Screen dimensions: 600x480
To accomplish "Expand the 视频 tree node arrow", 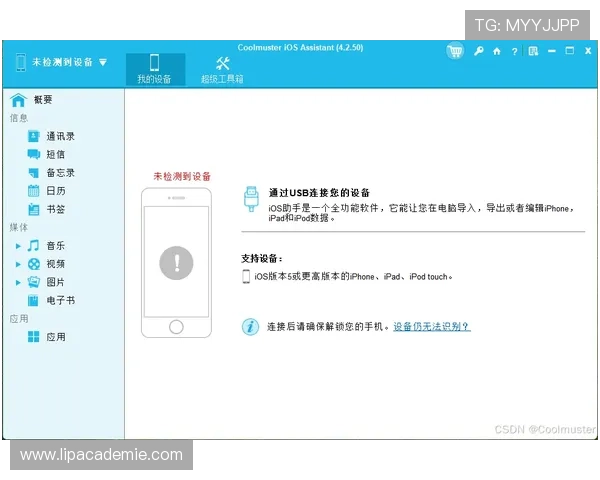I will [18, 264].
